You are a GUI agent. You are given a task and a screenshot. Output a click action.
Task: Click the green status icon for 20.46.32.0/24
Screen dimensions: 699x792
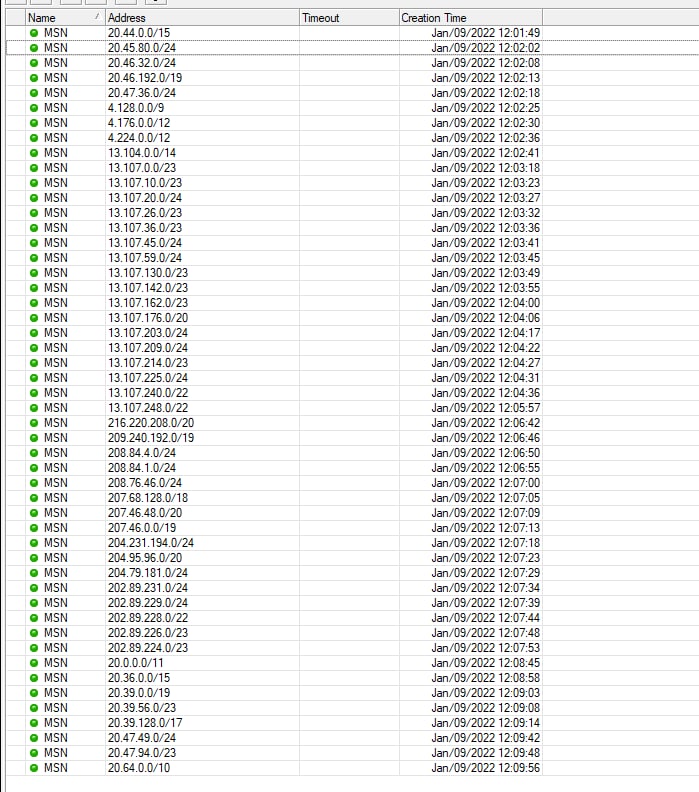[x=34, y=63]
